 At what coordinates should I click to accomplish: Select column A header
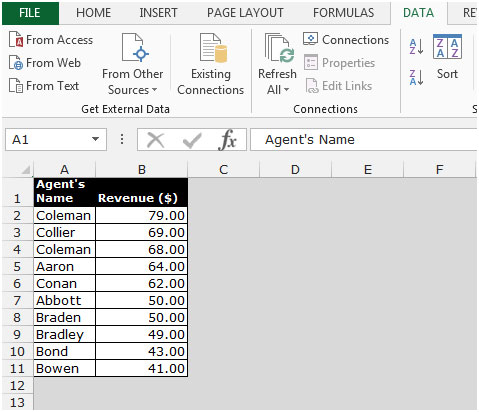click(64, 170)
